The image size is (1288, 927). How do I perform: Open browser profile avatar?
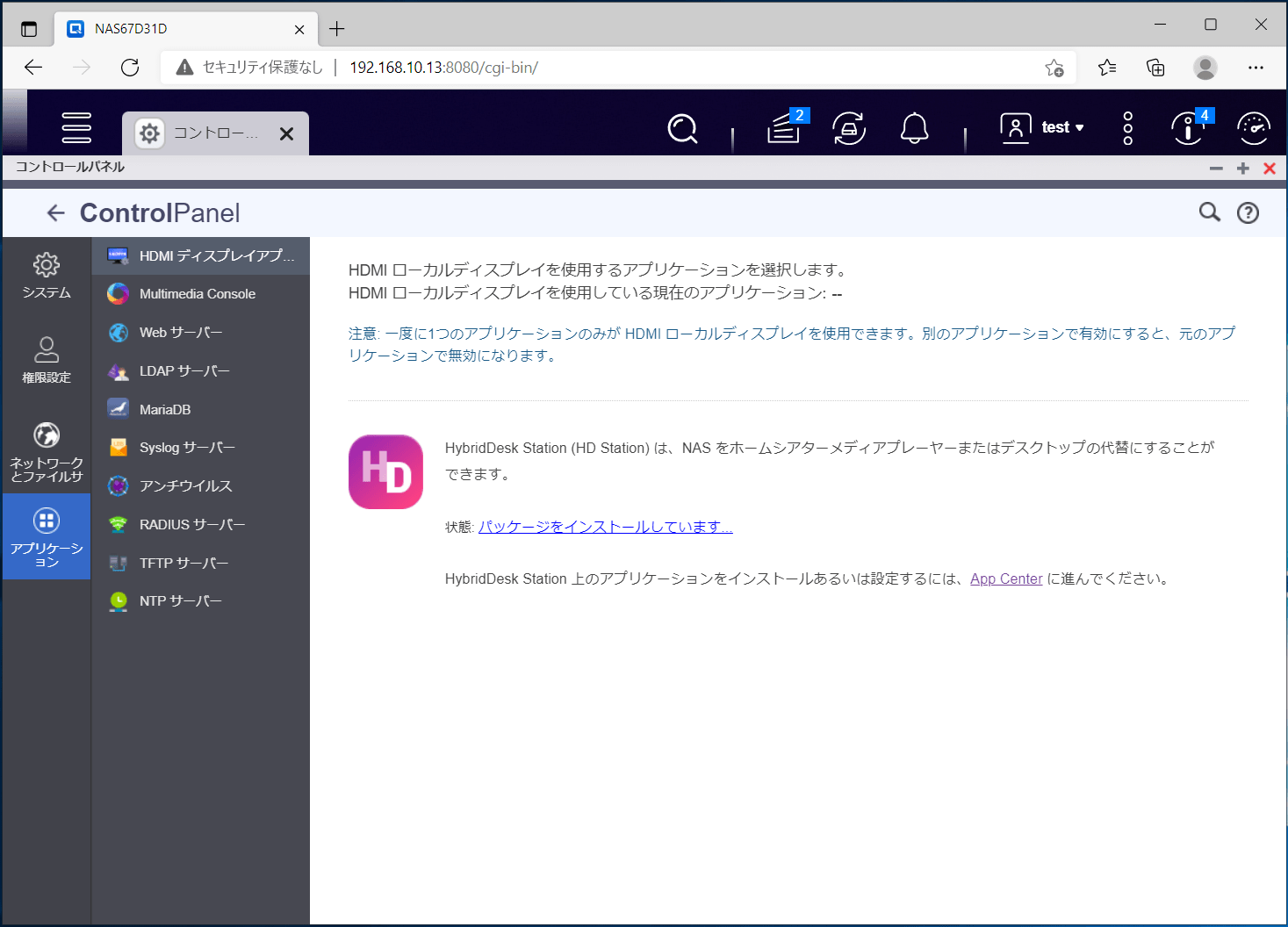[1205, 68]
